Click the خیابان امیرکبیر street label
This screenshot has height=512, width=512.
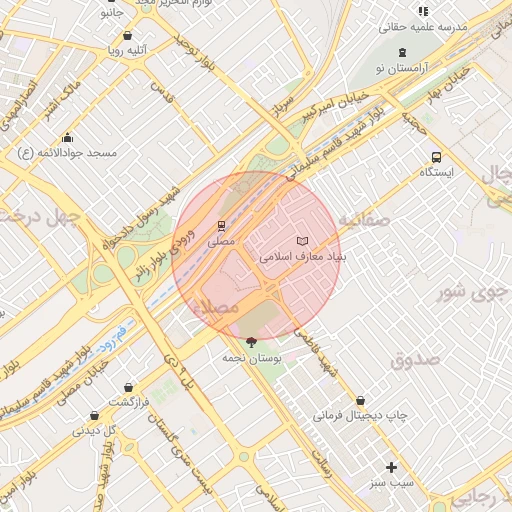click(x=336, y=106)
